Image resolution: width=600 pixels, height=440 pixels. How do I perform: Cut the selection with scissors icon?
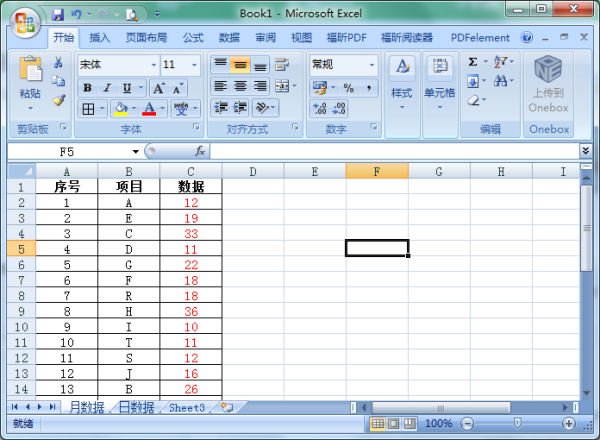(59, 62)
